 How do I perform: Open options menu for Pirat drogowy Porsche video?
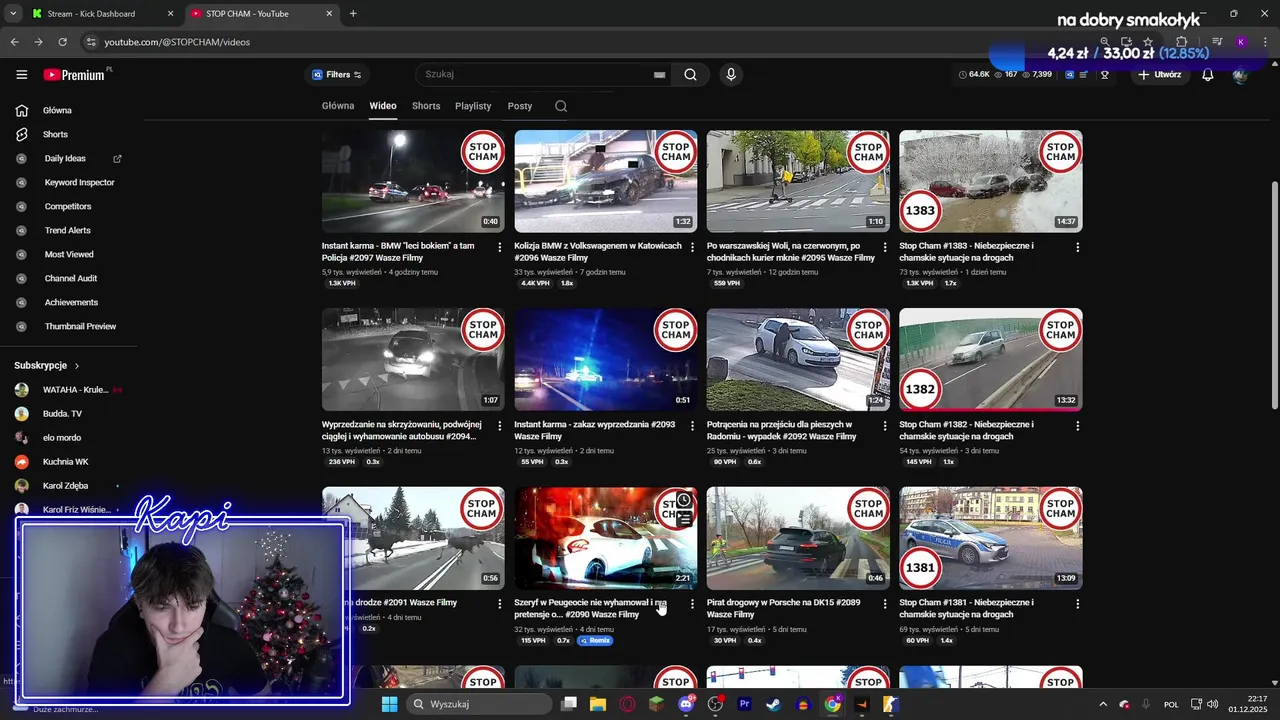884,604
